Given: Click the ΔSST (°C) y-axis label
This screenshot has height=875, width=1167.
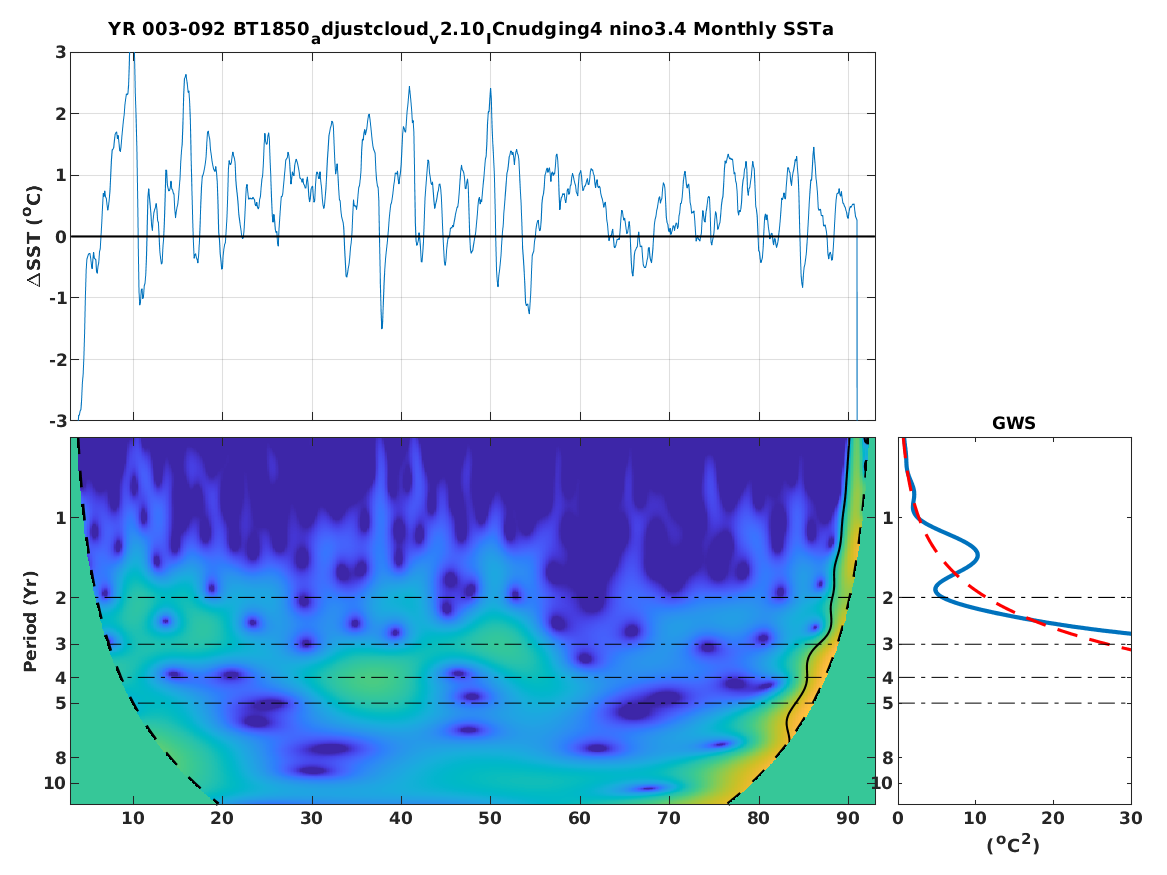Looking at the screenshot, I should 33,236.
